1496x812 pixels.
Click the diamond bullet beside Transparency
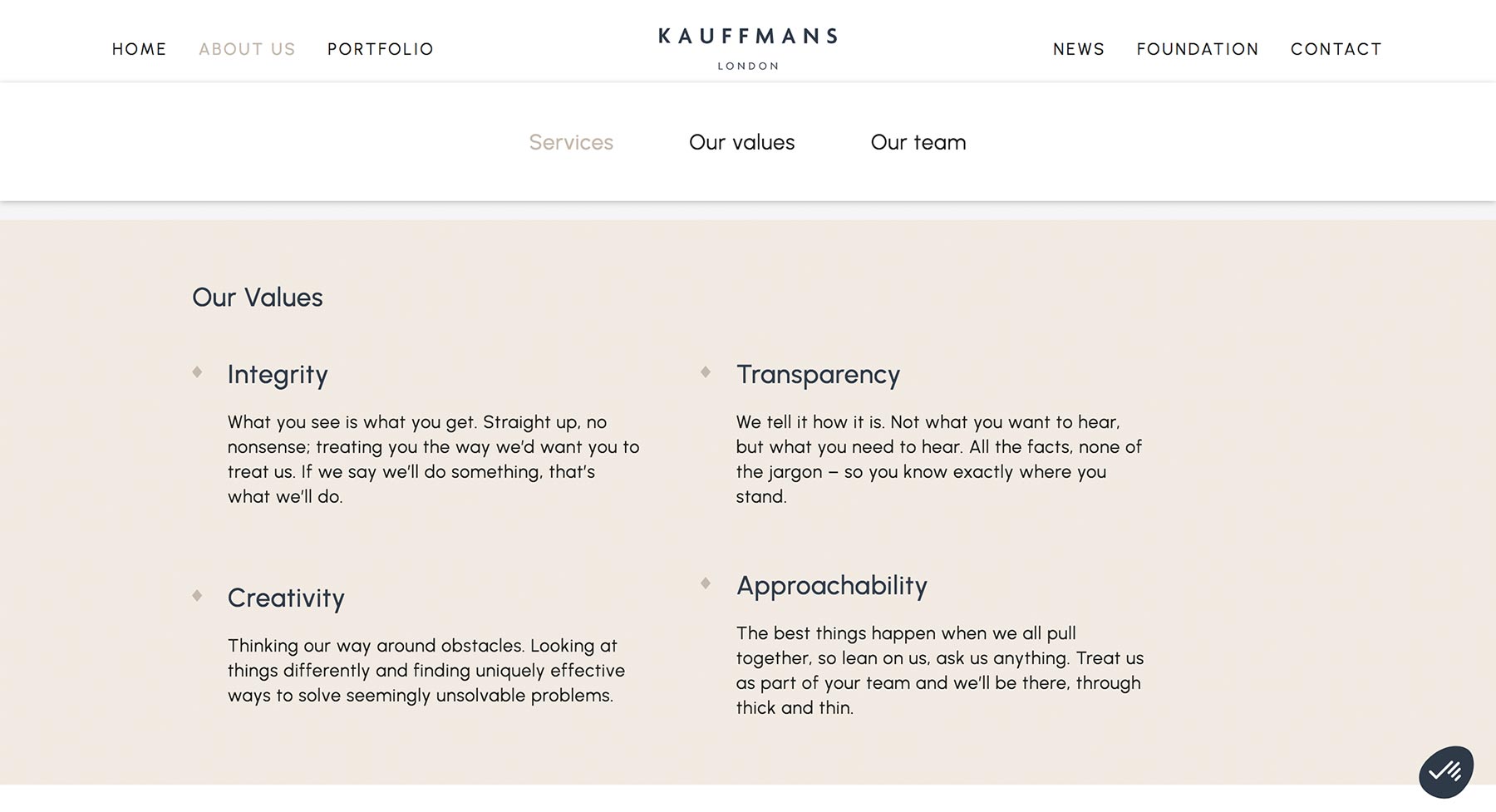[706, 372]
